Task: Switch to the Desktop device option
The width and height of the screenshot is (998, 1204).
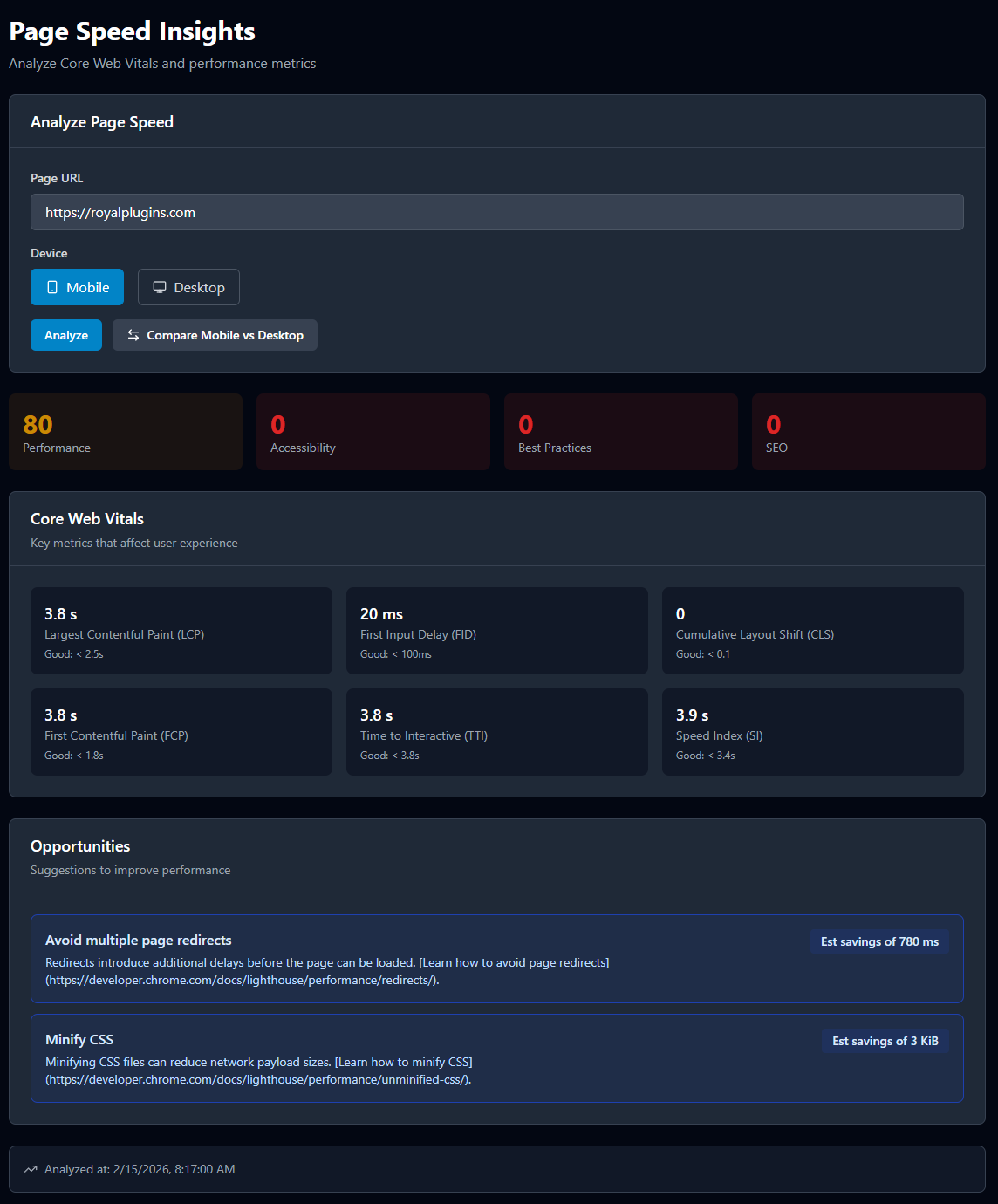Action: tap(188, 287)
